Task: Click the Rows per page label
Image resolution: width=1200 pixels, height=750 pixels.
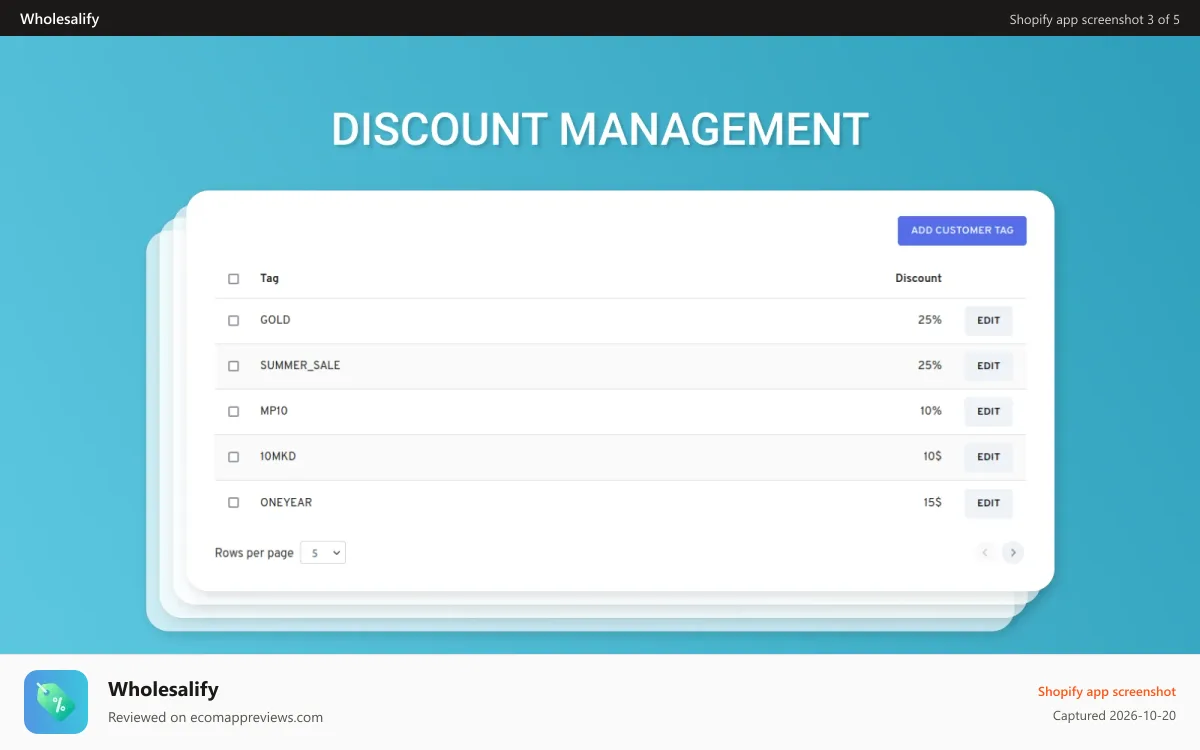Action: [254, 553]
